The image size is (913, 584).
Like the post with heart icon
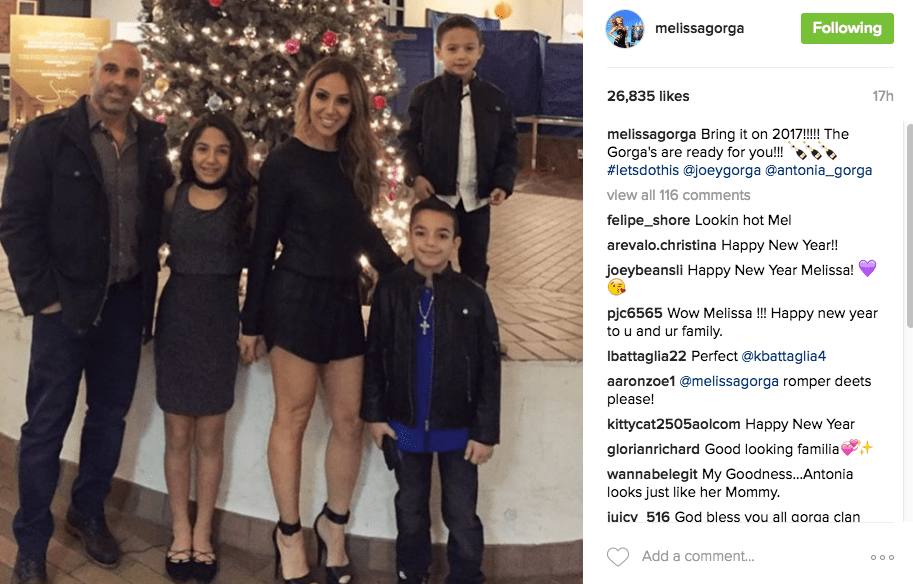coord(618,557)
